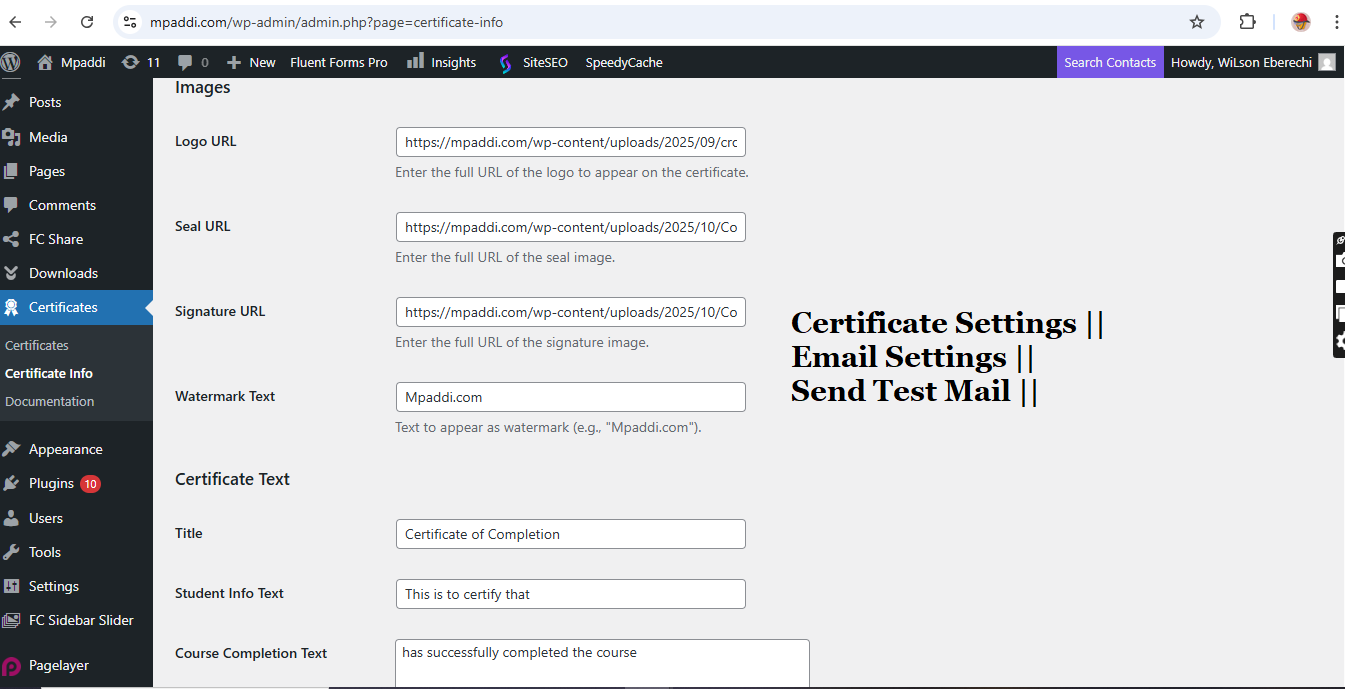
Task: Click into the Watermark Text field
Action: click(571, 397)
